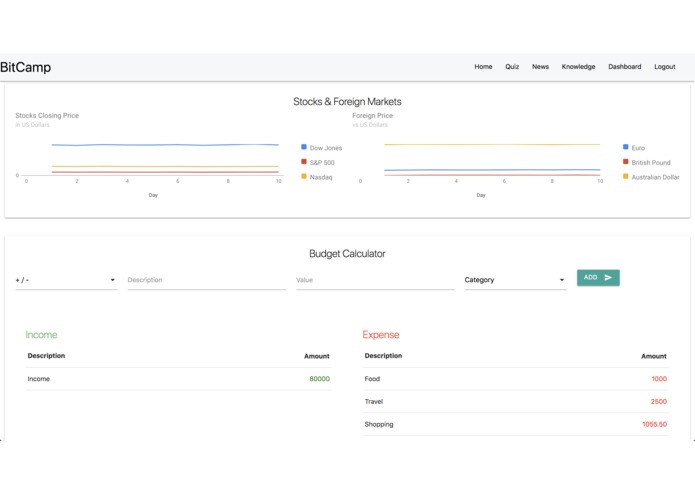Click the Stocks Closing Price chart title

coord(47,116)
